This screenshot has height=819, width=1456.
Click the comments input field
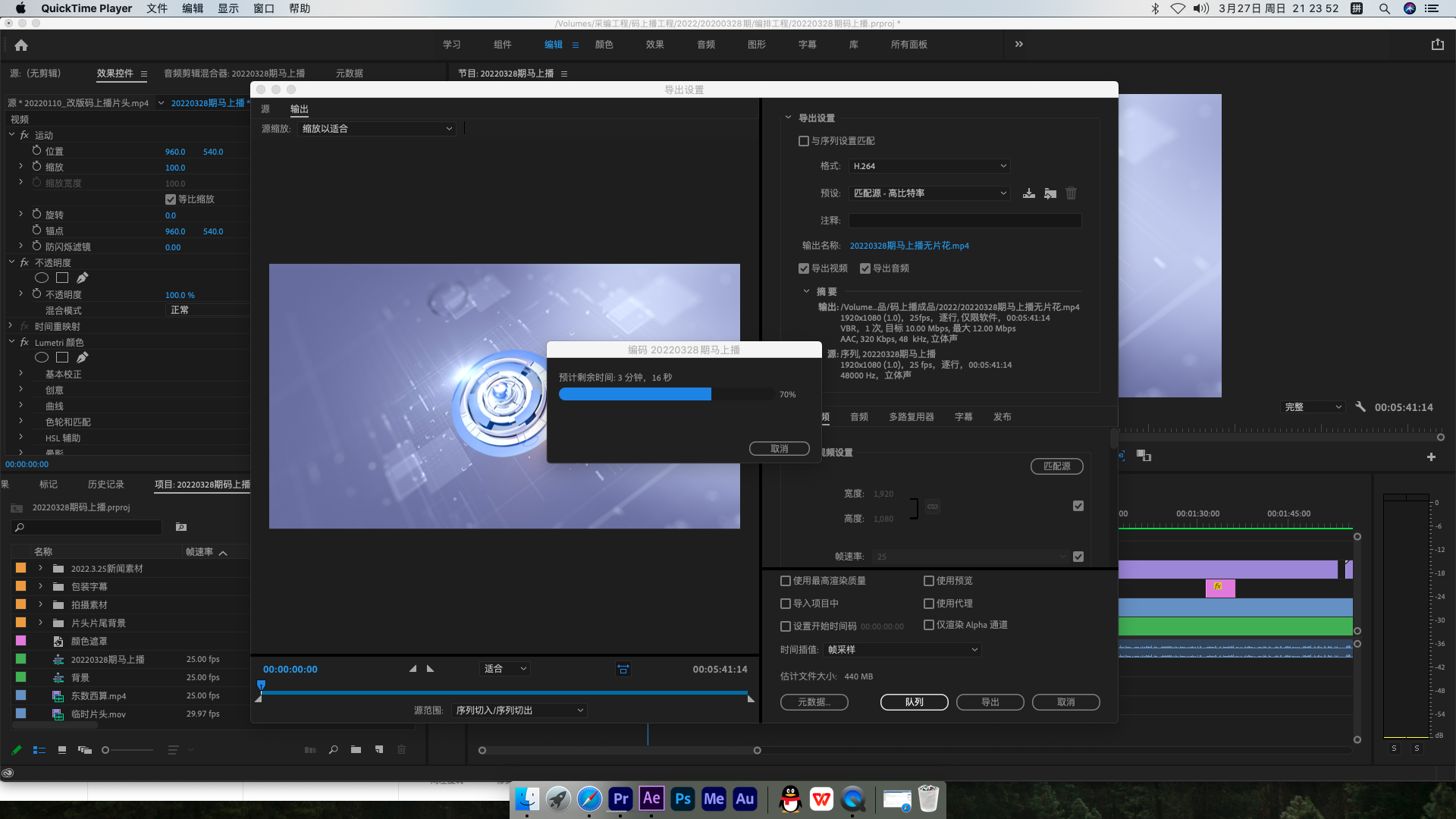965,221
